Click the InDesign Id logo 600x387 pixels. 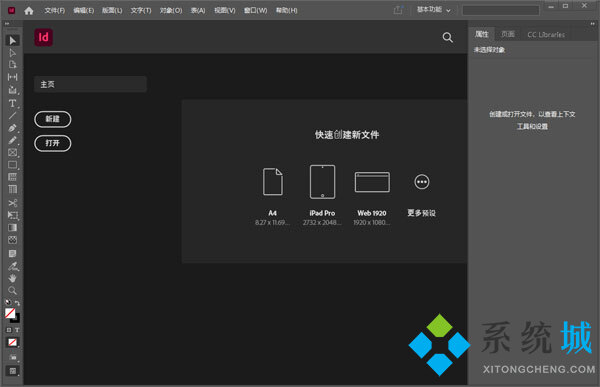44,37
